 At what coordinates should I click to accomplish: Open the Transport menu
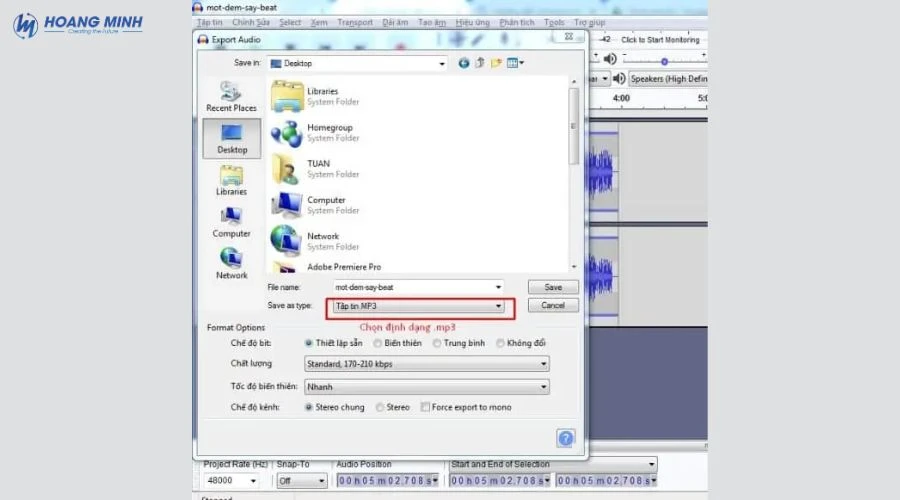[355, 22]
